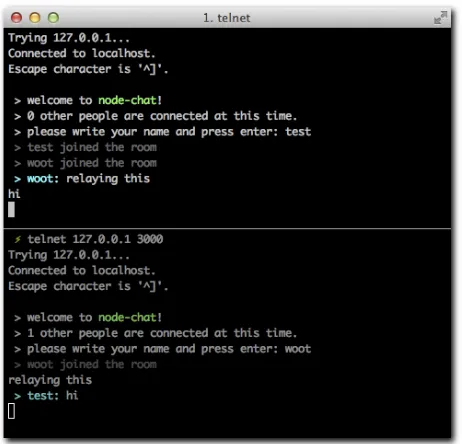Click the '1. telnet' window title
Screen dimensions: 462x444
pos(227,18)
